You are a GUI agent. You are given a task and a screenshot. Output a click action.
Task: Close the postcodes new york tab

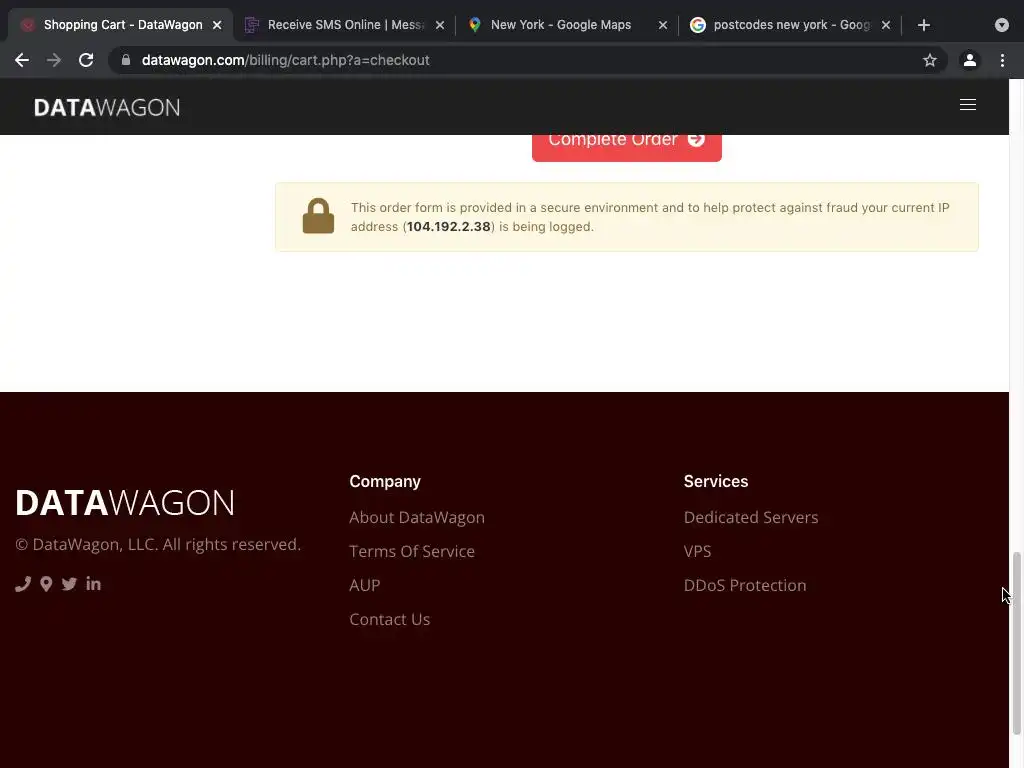click(x=886, y=25)
